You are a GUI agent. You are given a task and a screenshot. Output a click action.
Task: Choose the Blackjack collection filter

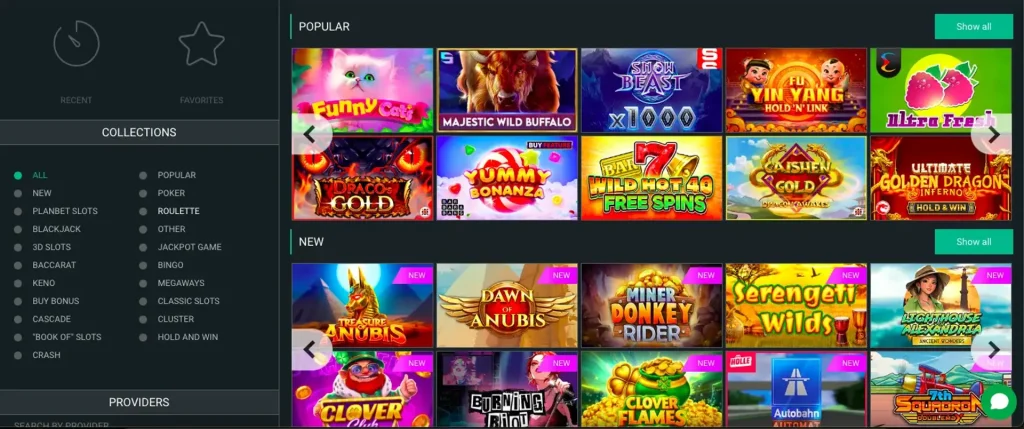click(x=47, y=229)
